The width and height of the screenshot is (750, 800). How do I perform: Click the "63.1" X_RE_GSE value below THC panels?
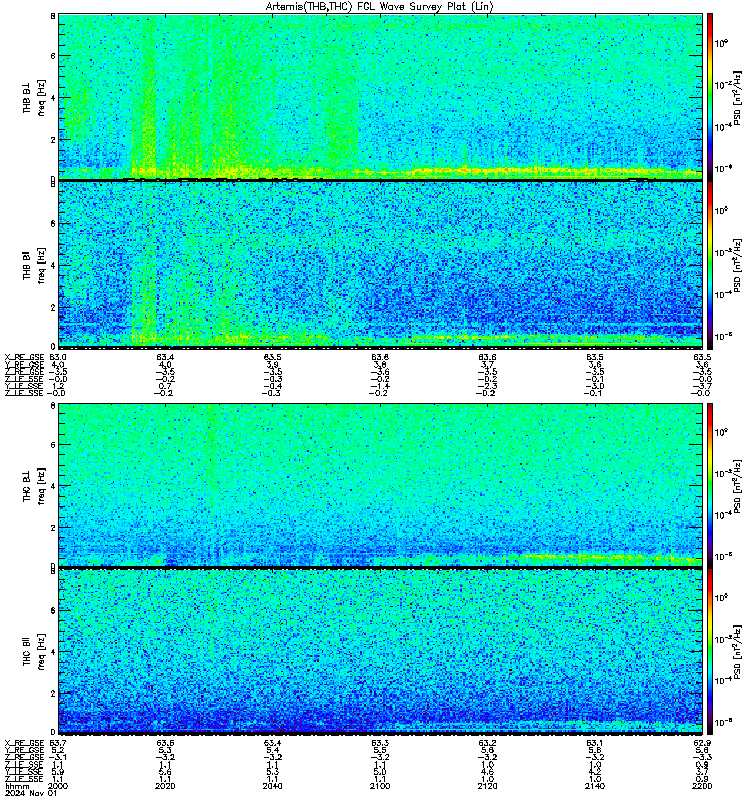click(595, 743)
